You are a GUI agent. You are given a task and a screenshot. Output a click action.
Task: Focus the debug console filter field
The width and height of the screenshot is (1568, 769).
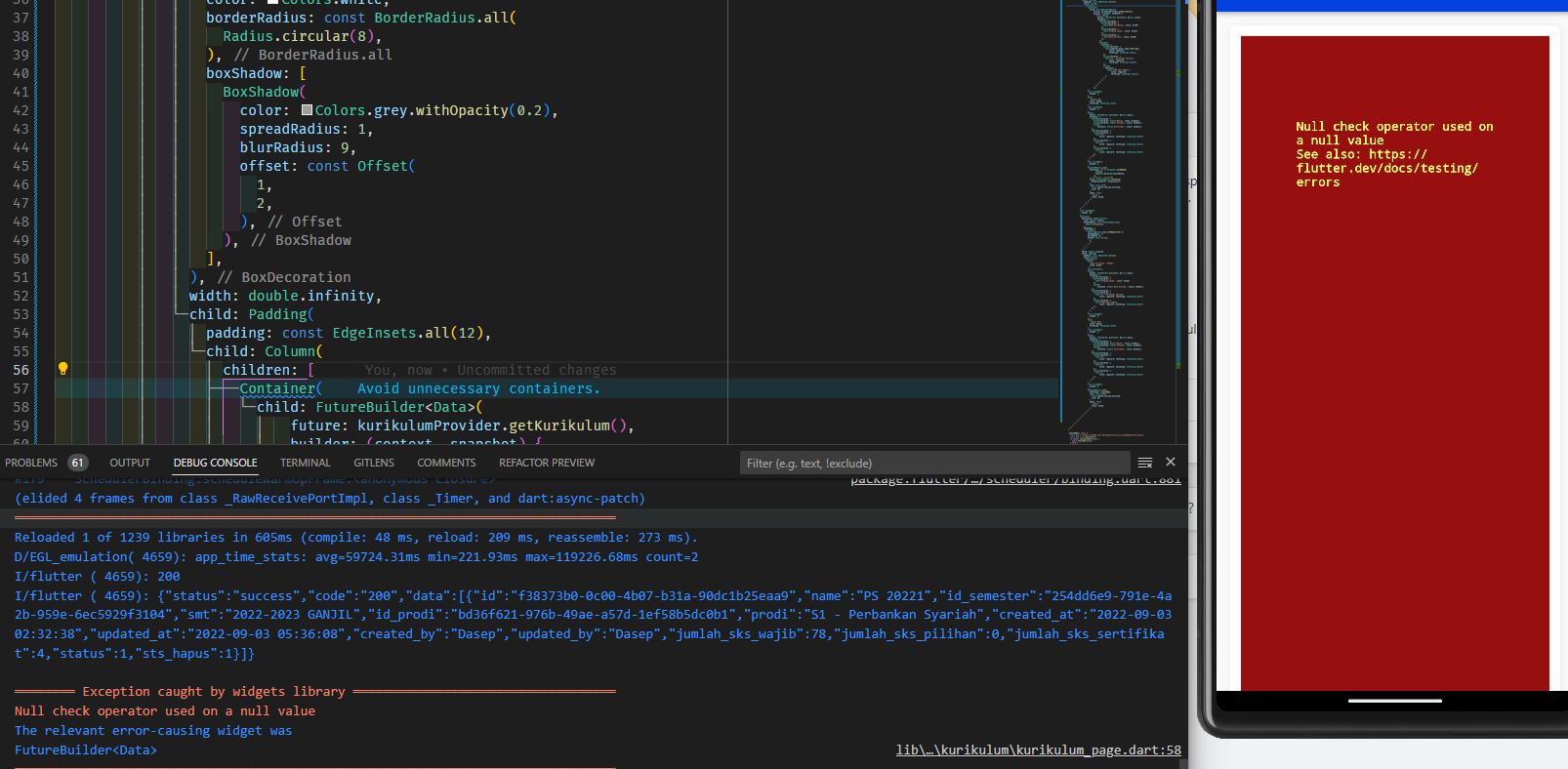pos(934,463)
